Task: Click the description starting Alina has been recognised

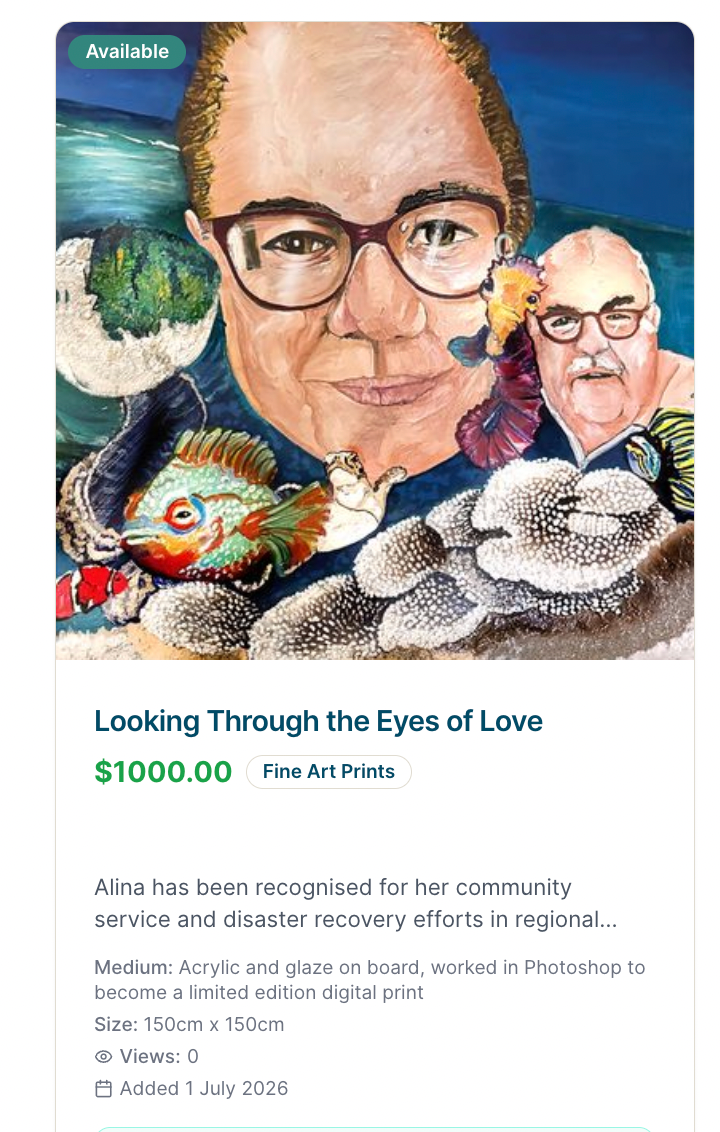Action: pos(355,903)
